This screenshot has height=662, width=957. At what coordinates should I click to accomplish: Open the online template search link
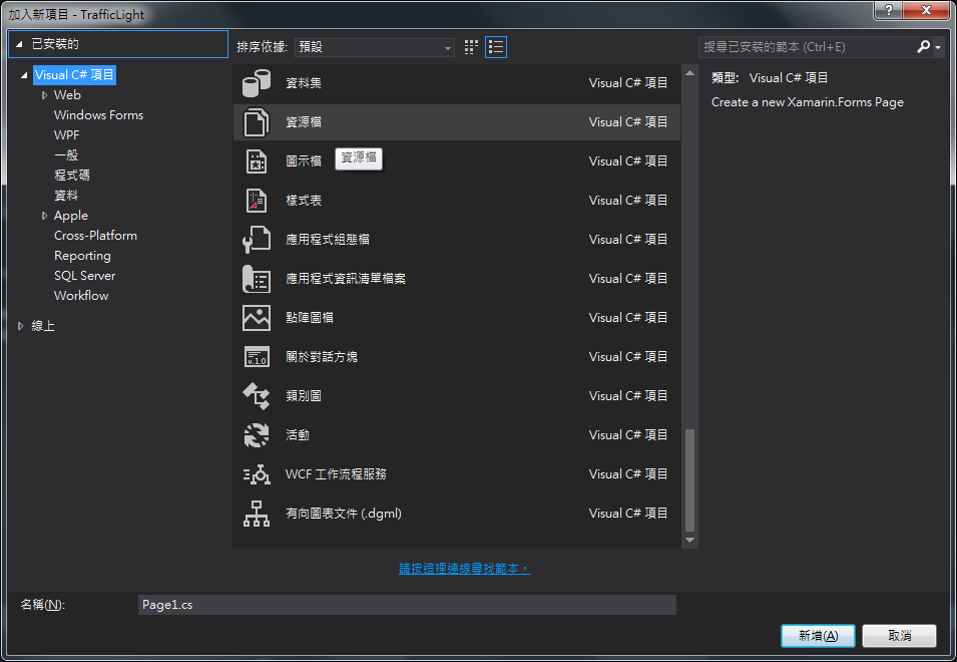(464, 568)
